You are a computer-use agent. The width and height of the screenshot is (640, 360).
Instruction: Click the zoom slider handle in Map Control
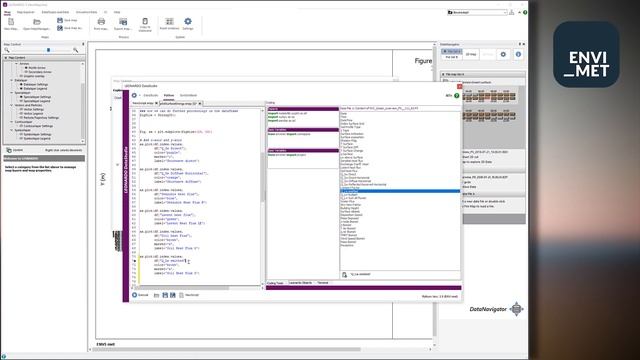point(49,50)
